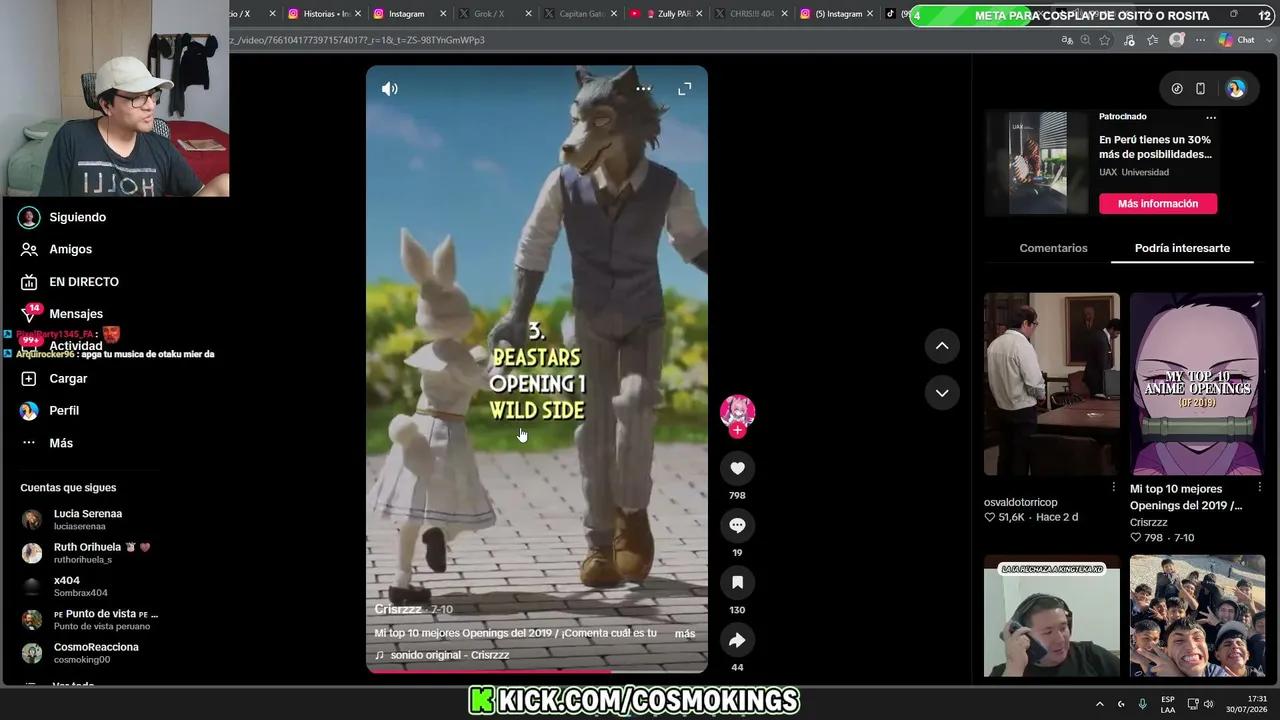Open browser zoom magnifier icon
Viewport: 1280px width, 720px height.
(1086, 40)
